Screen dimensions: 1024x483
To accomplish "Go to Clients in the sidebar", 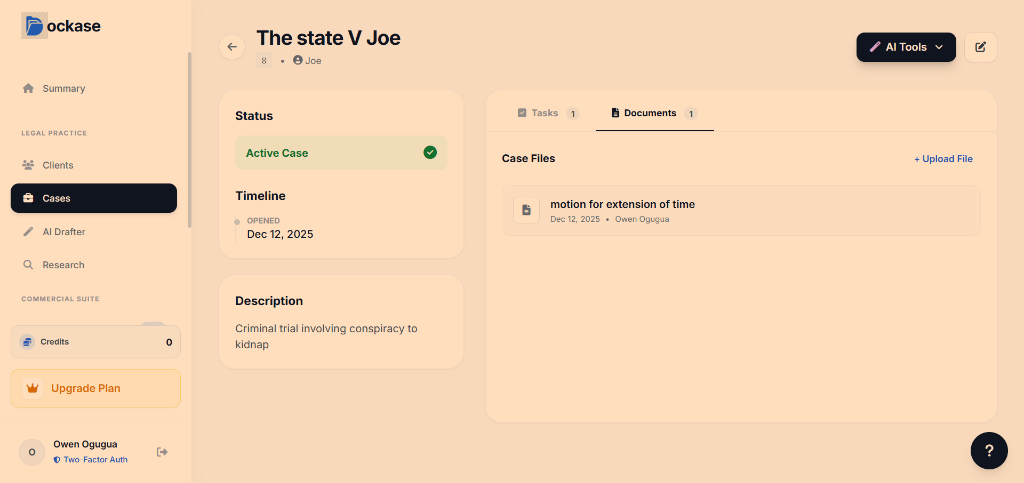I will pos(57,165).
